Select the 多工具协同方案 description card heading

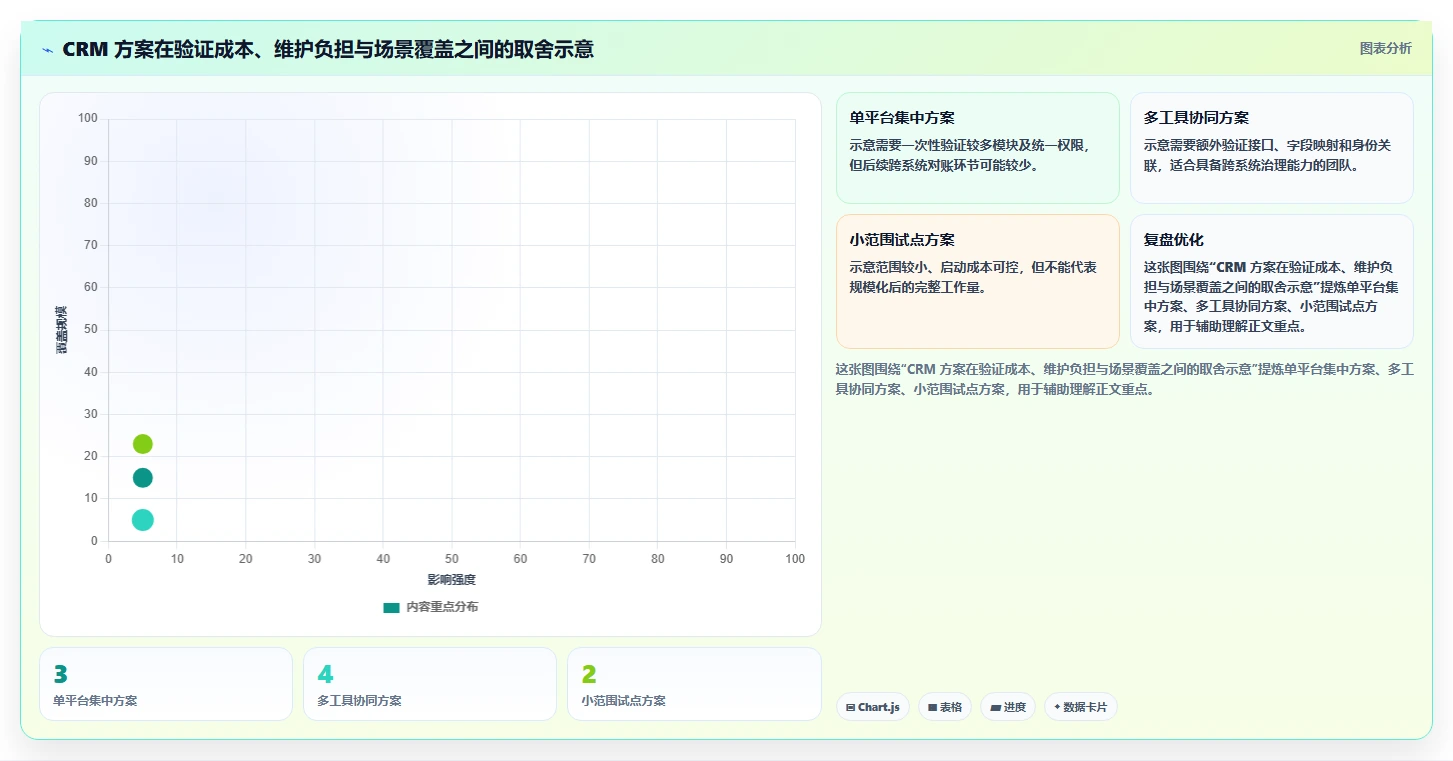click(x=1196, y=118)
